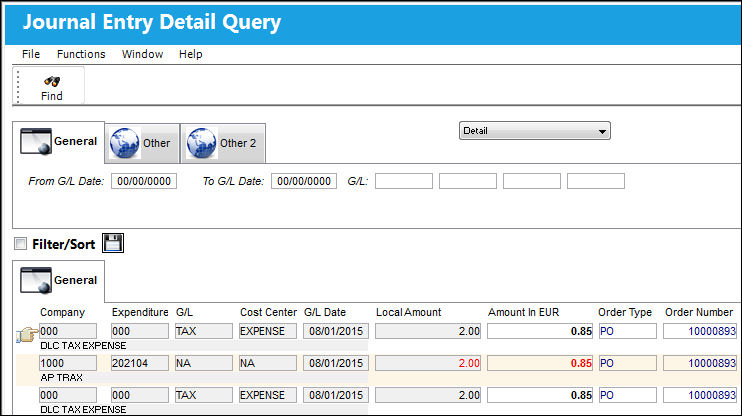This screenshot has width=742, height=416.
Task: Open the Functions menu
Action: tap(81, 54)
